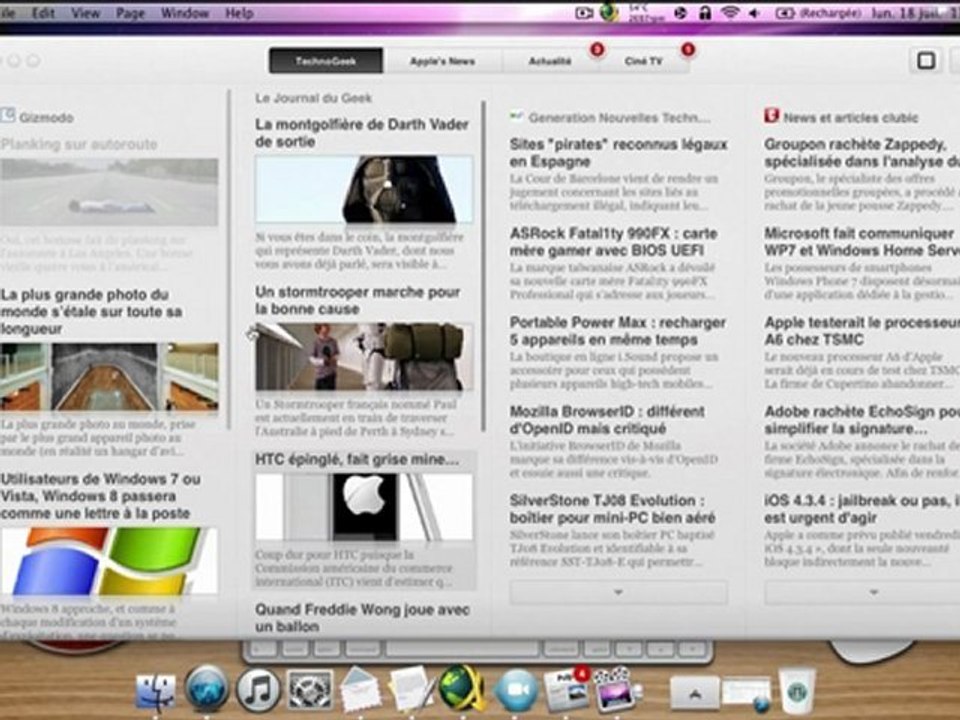Click the highway planking thumbnail
960x720 pixels.
[109, 192]
